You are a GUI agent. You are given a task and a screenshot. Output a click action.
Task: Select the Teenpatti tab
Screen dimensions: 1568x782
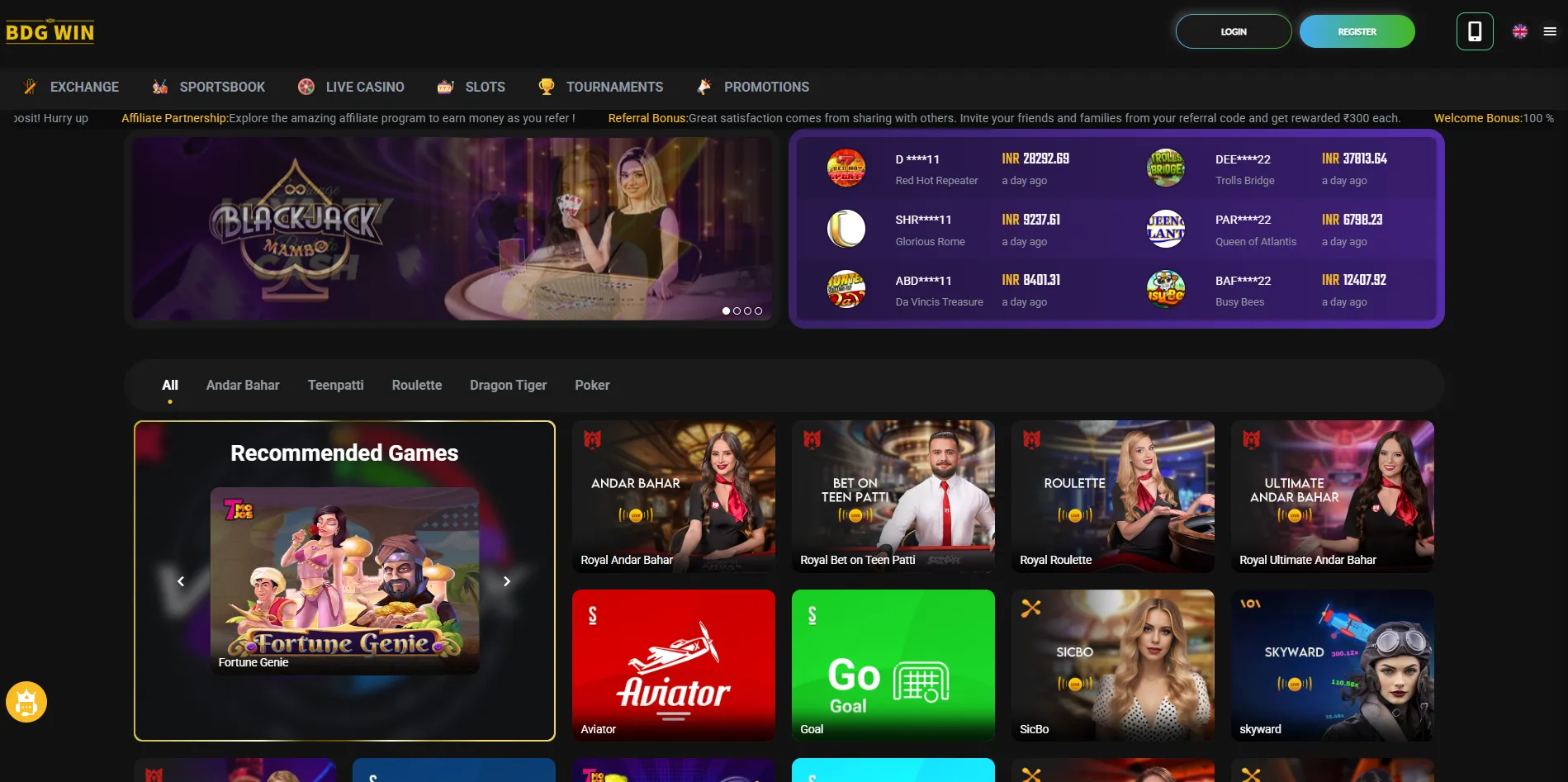pos(335,385)
